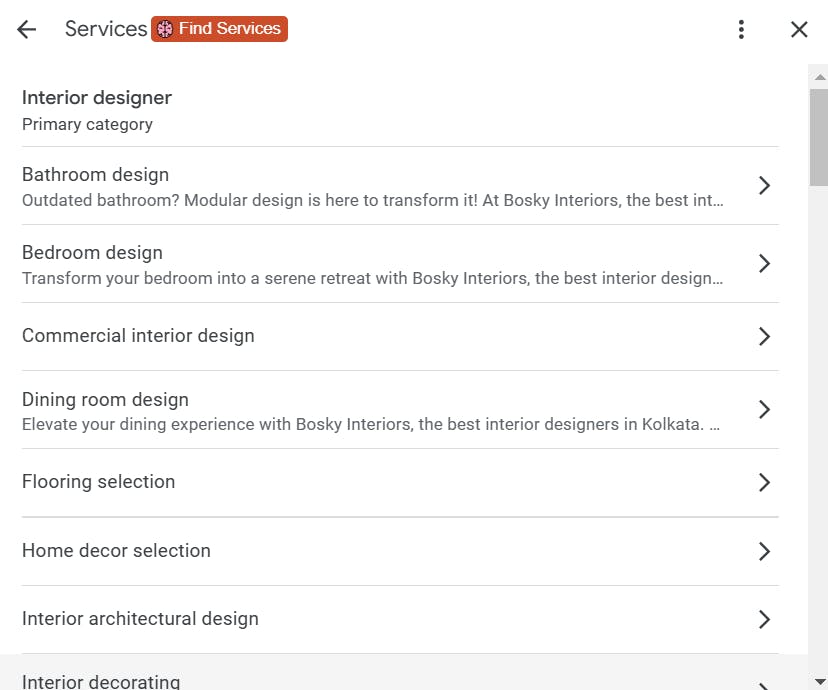Select Commercial interior design service
The height and width of the screenshot is (690, 828).
(x=139, y=336)
